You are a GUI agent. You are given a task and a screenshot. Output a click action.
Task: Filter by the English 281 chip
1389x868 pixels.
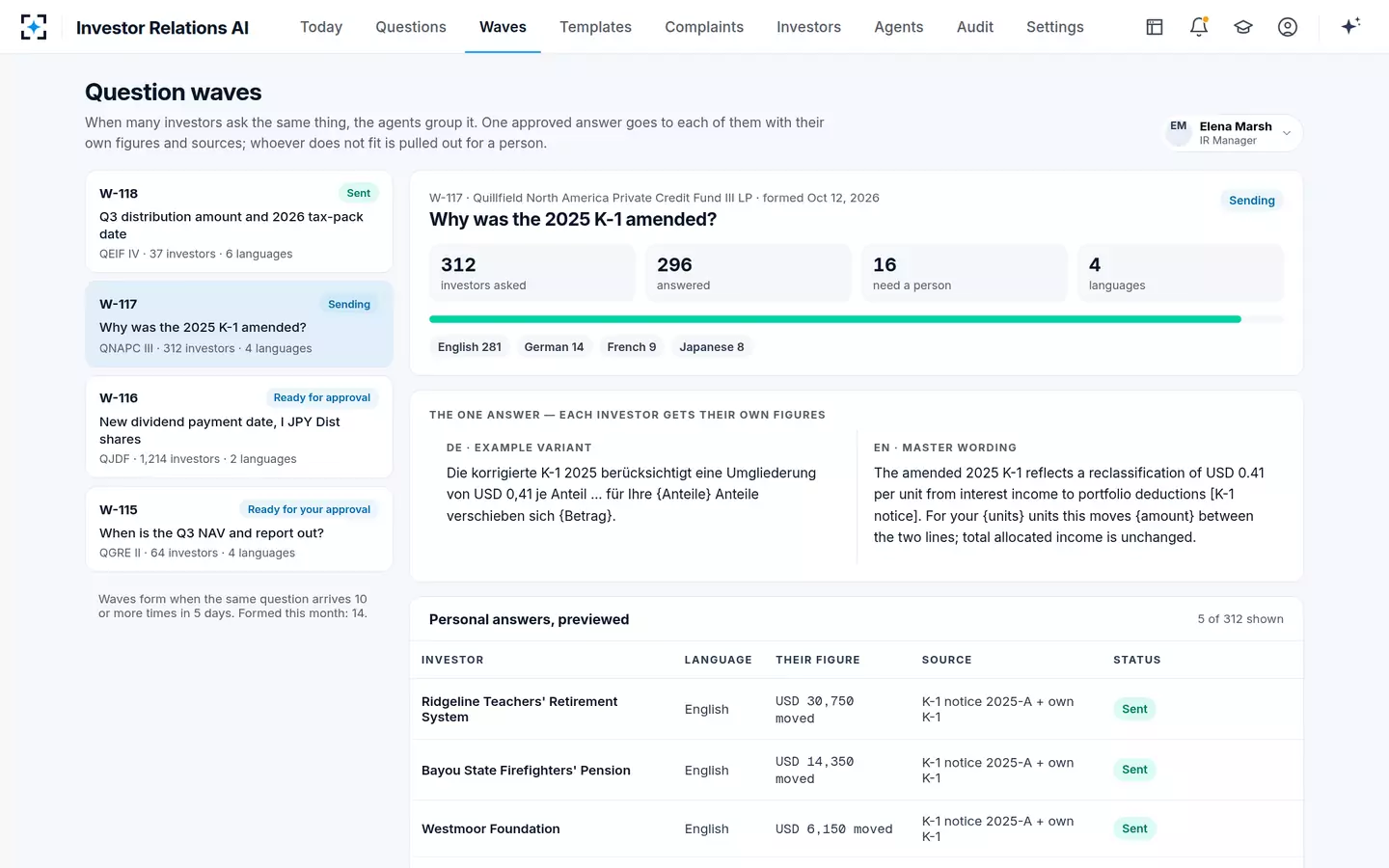470,347
